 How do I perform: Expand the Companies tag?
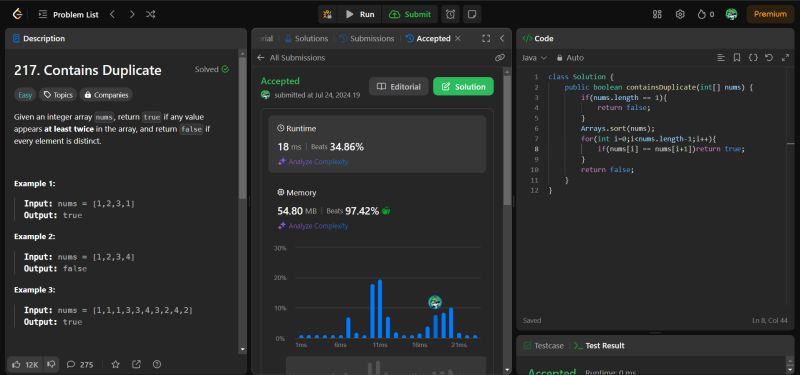[x=106, y=95]
